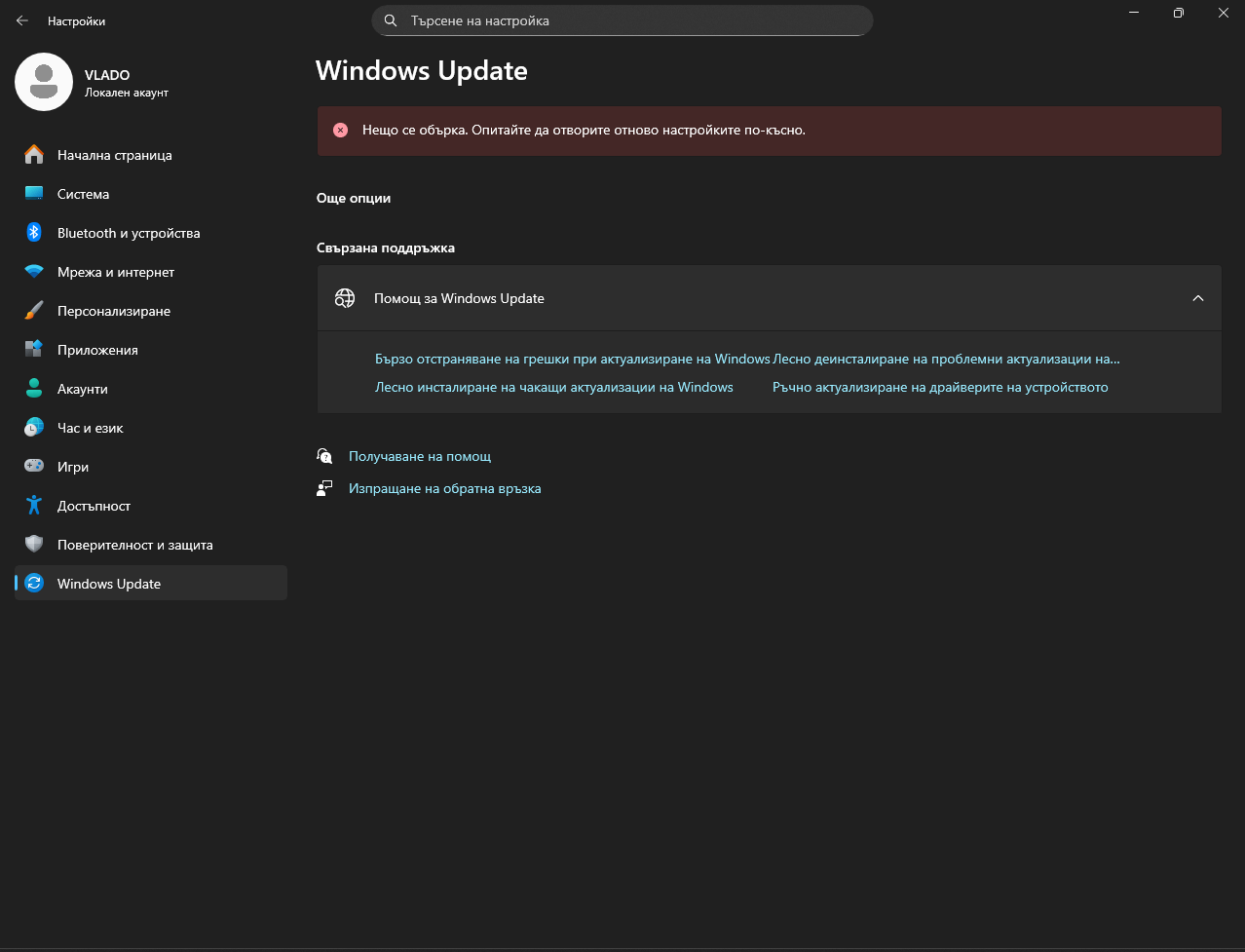Open link Бързо отстраняване на грешки при актуализиране
The height and width of the screenshot is (952, 1245).
pos(573,359)
